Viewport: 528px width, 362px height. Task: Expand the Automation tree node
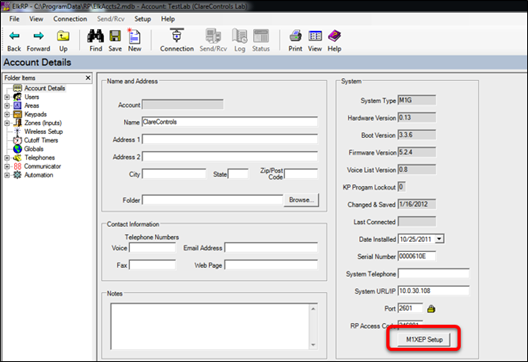pos(7,175)
